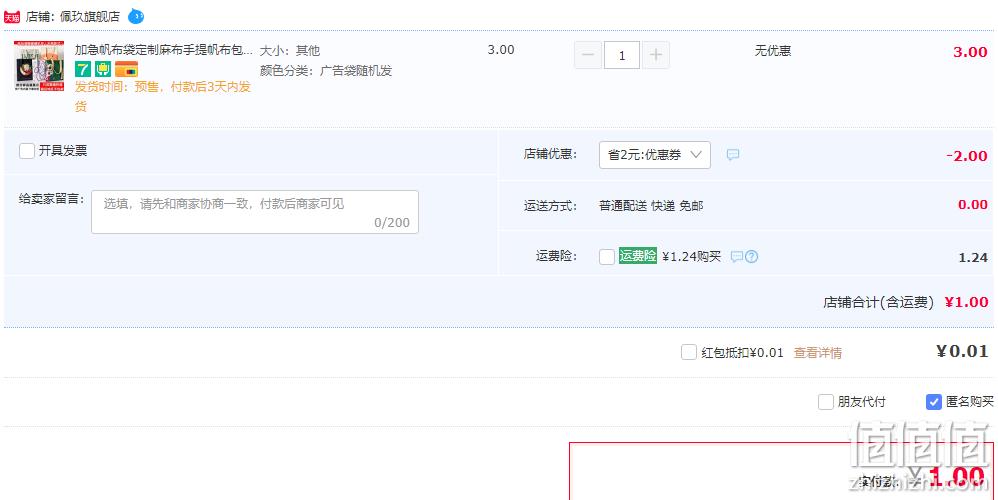Open the product thumbnail image
This screenshot has height=500, width=998.
39,66
